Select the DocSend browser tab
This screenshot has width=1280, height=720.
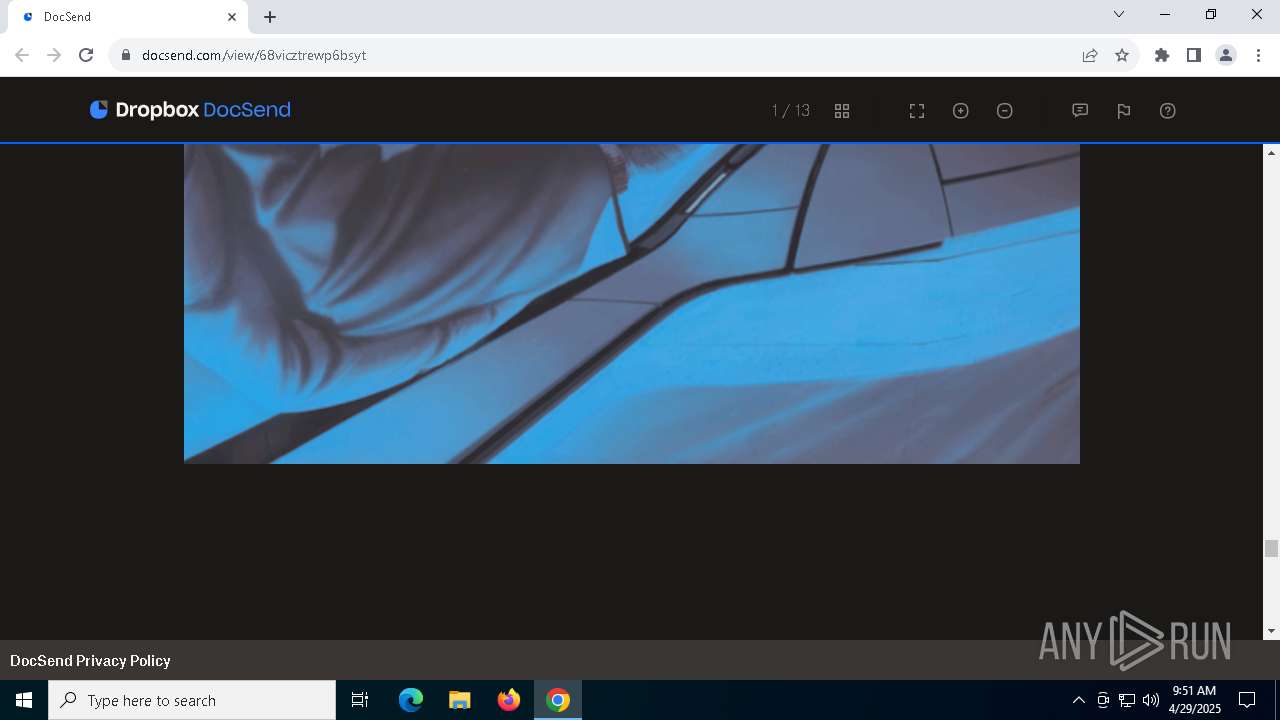(130, 17)
